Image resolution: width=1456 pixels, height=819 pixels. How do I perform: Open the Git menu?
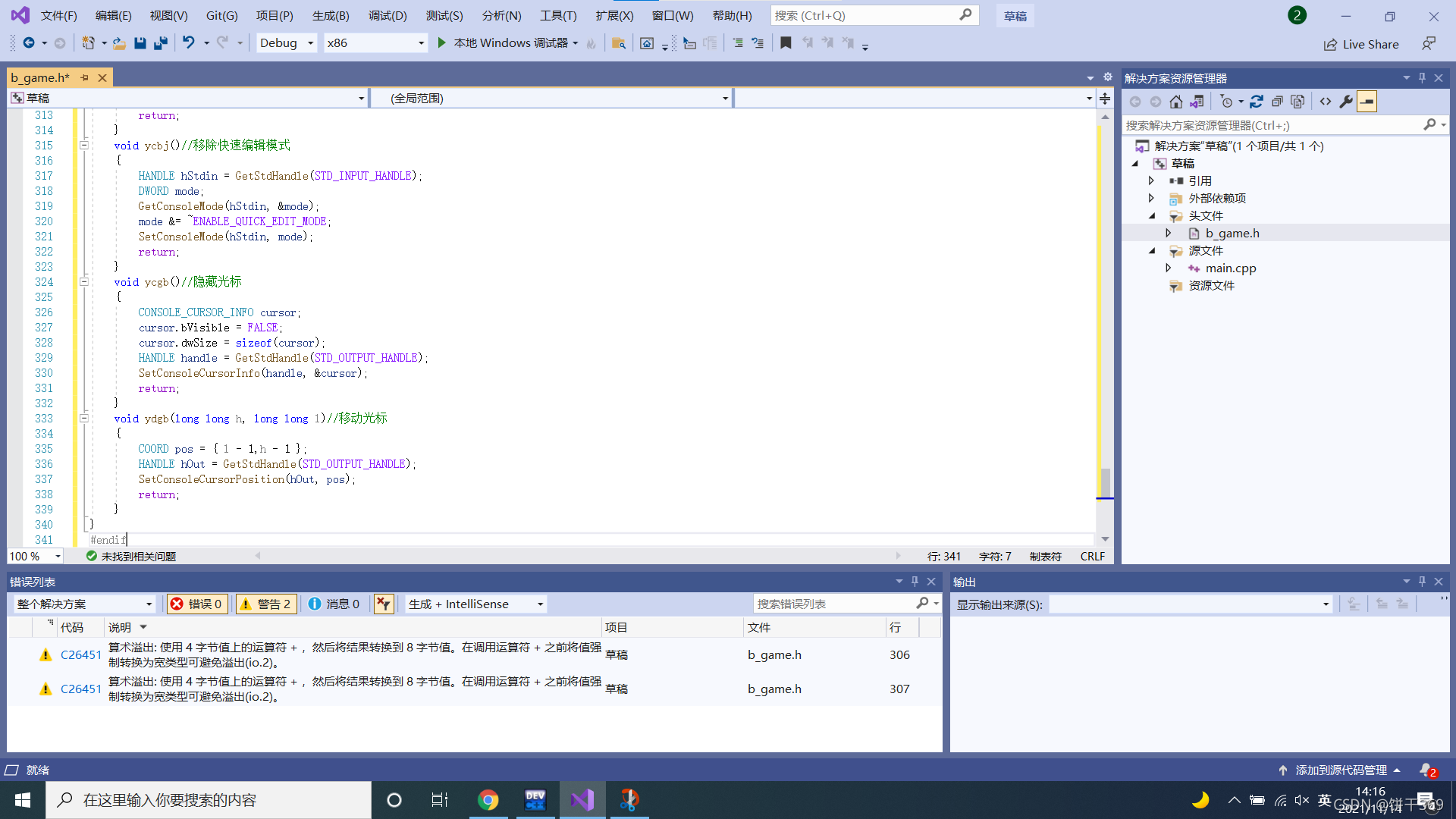pyautogui.click(x=221, y=15)
